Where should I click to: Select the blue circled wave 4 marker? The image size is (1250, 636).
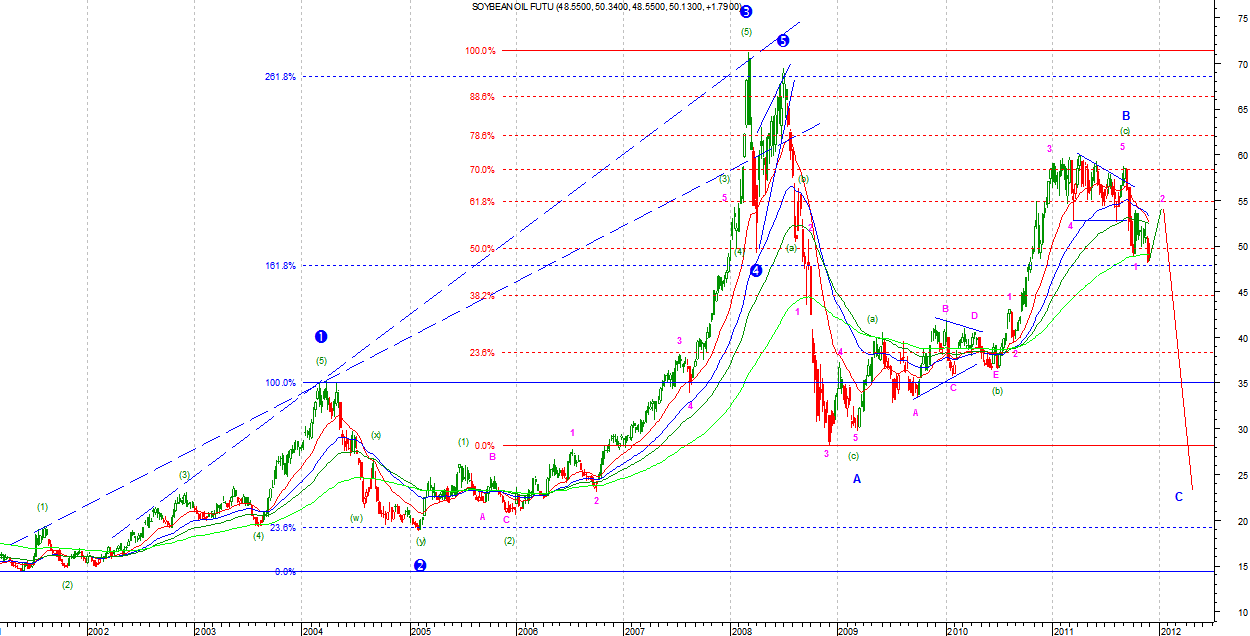point(756,270)
